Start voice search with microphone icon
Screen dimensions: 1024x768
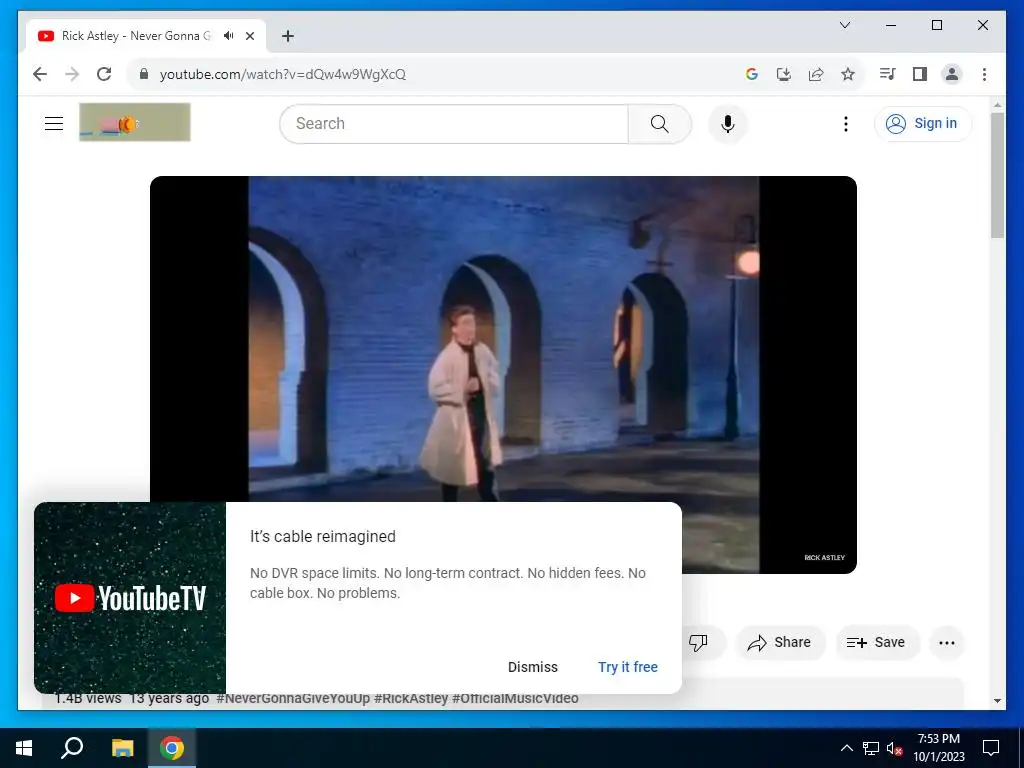pos(728,123)
